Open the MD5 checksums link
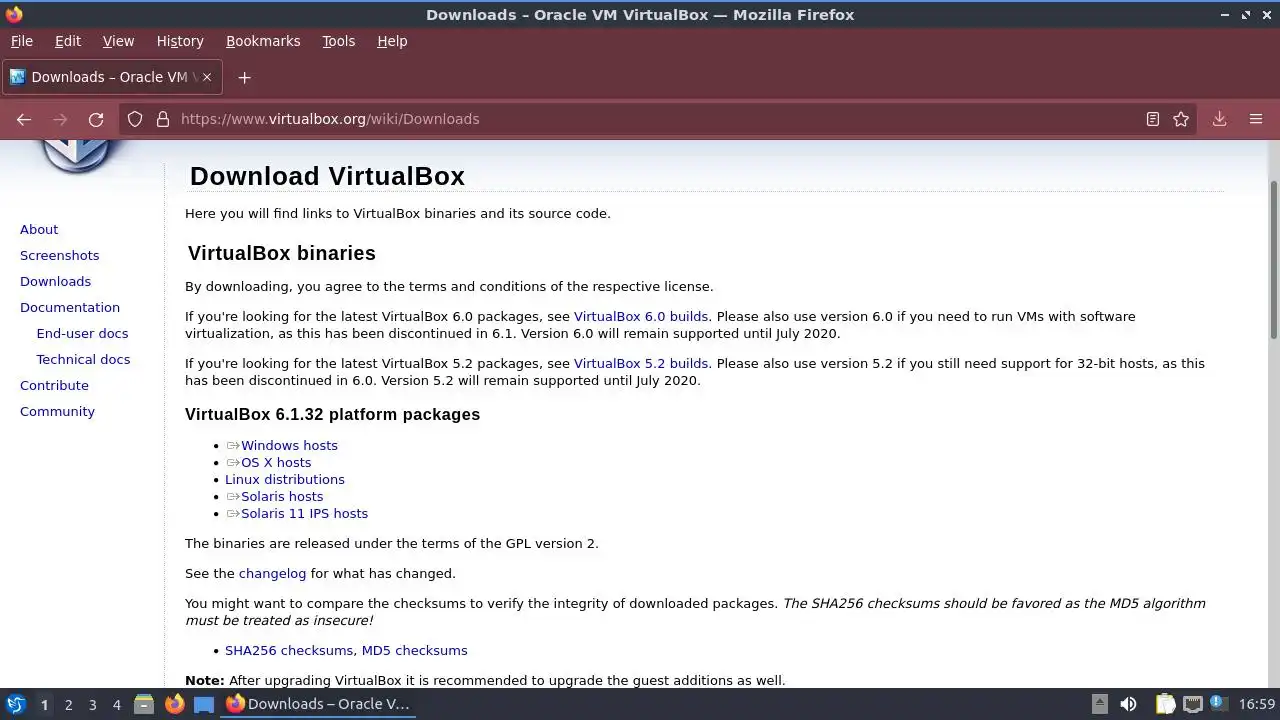This screenshot has height=720, width=1280. [x=415, y=650]
